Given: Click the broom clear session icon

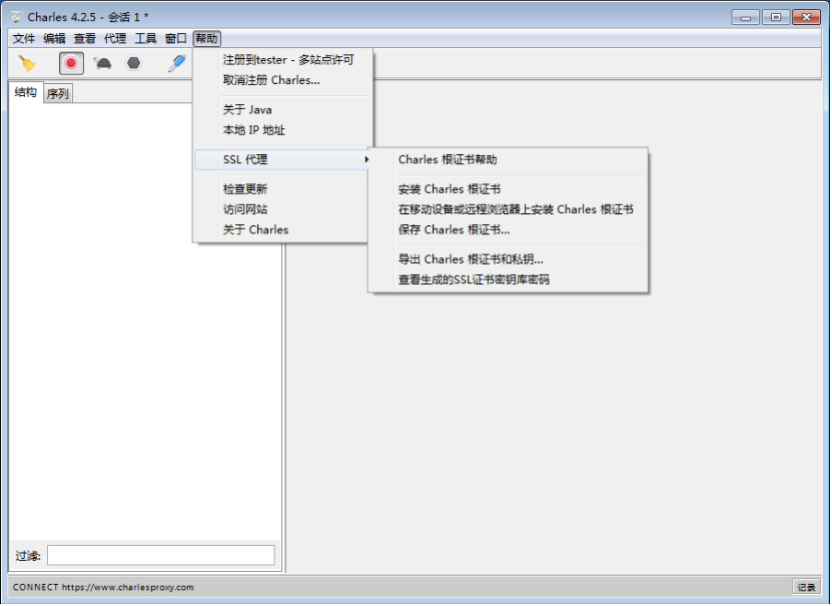Looking at the screenshot, I should pos(27,64).
